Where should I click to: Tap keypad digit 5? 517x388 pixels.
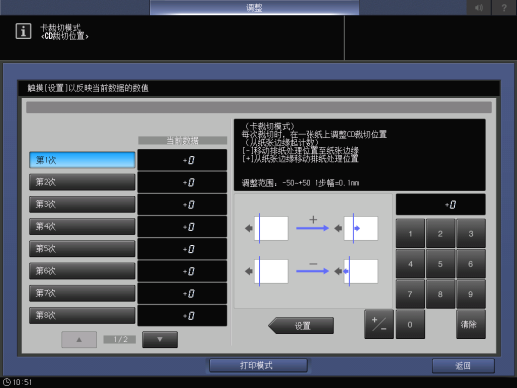coord(440,264)
